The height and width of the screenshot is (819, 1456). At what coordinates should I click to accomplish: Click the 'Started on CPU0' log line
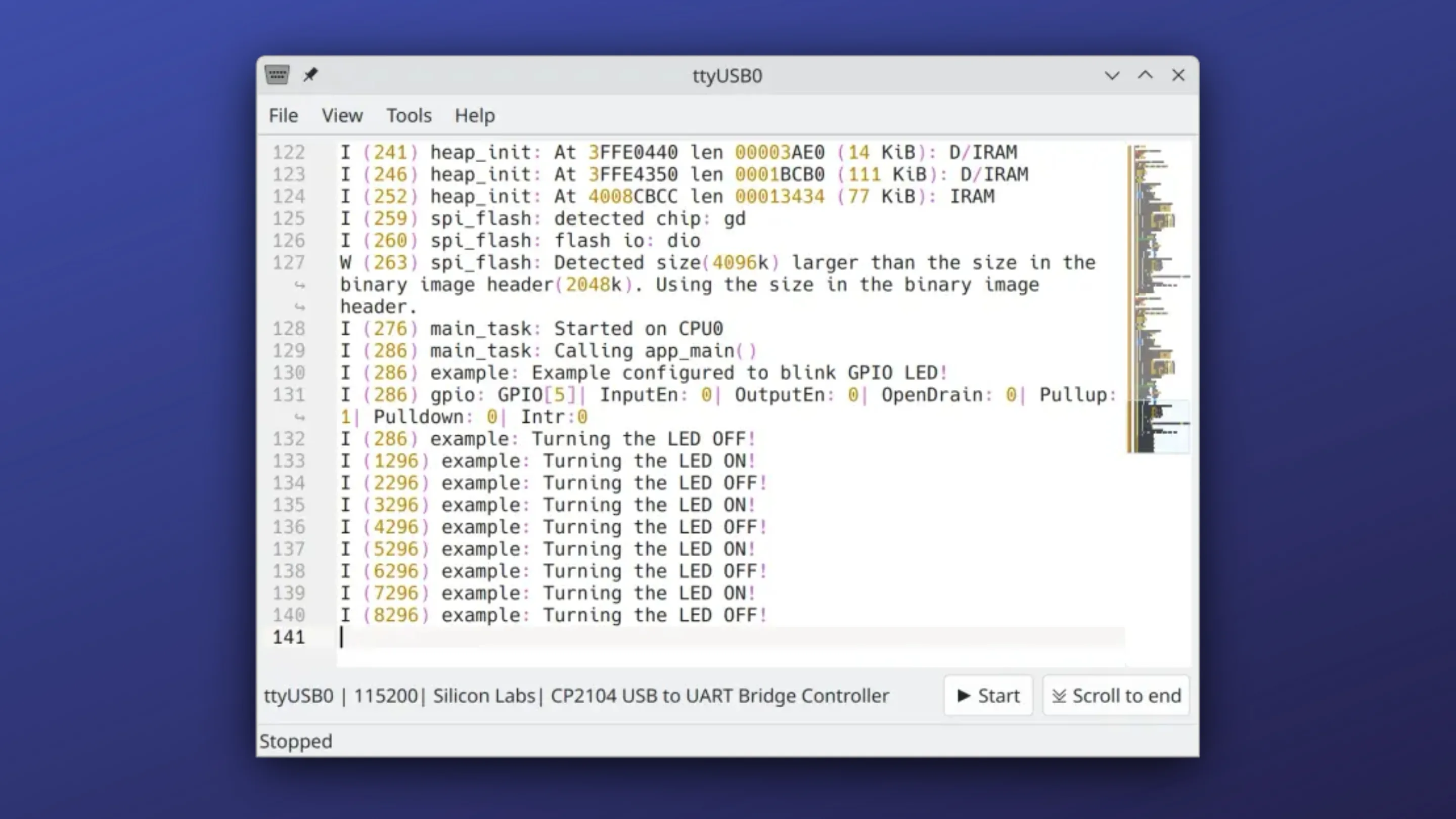[x=531, y=329]
